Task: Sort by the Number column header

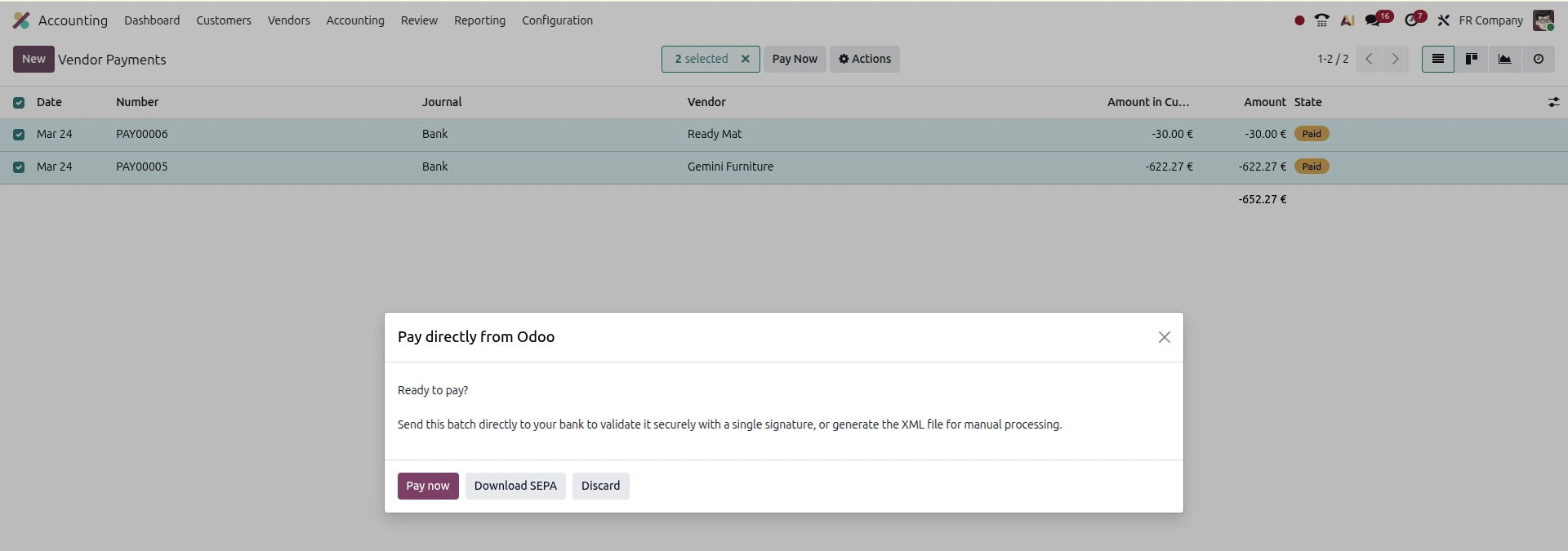Action: 137,102
